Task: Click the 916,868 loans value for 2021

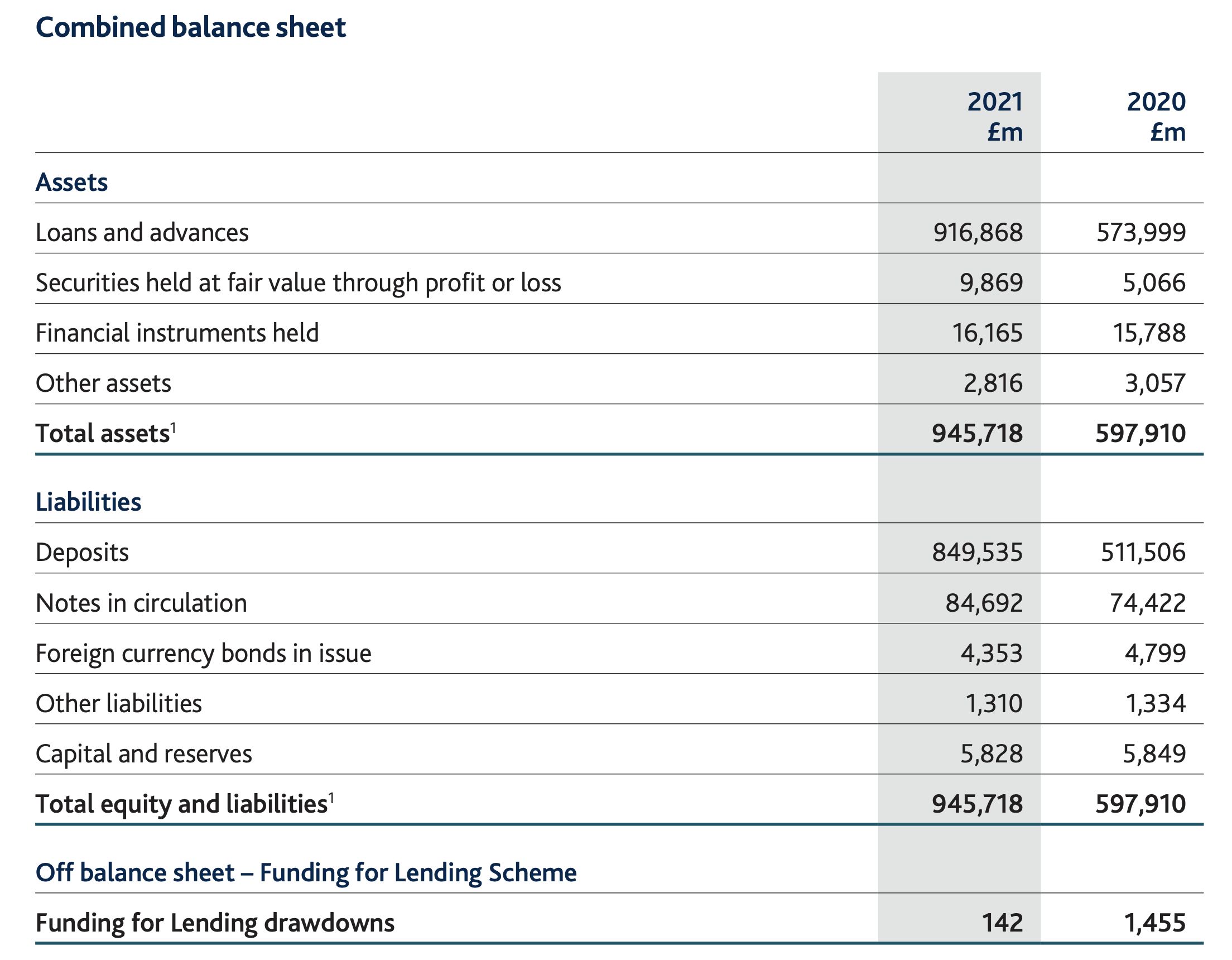Action: click(x=978, y=233)
